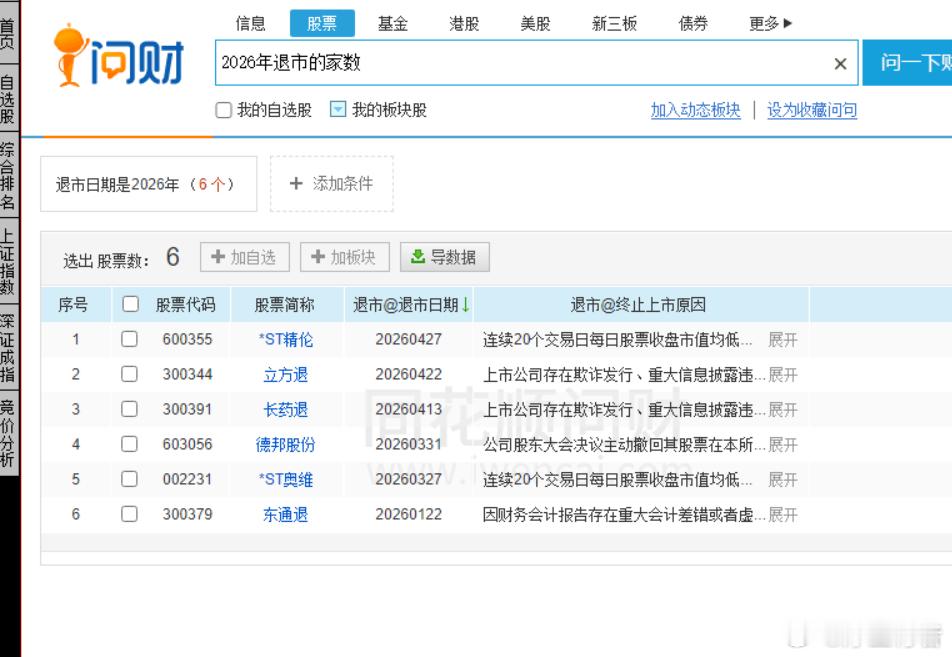
Task: Open the 东通退 stock link
Action: coord(285,515)
